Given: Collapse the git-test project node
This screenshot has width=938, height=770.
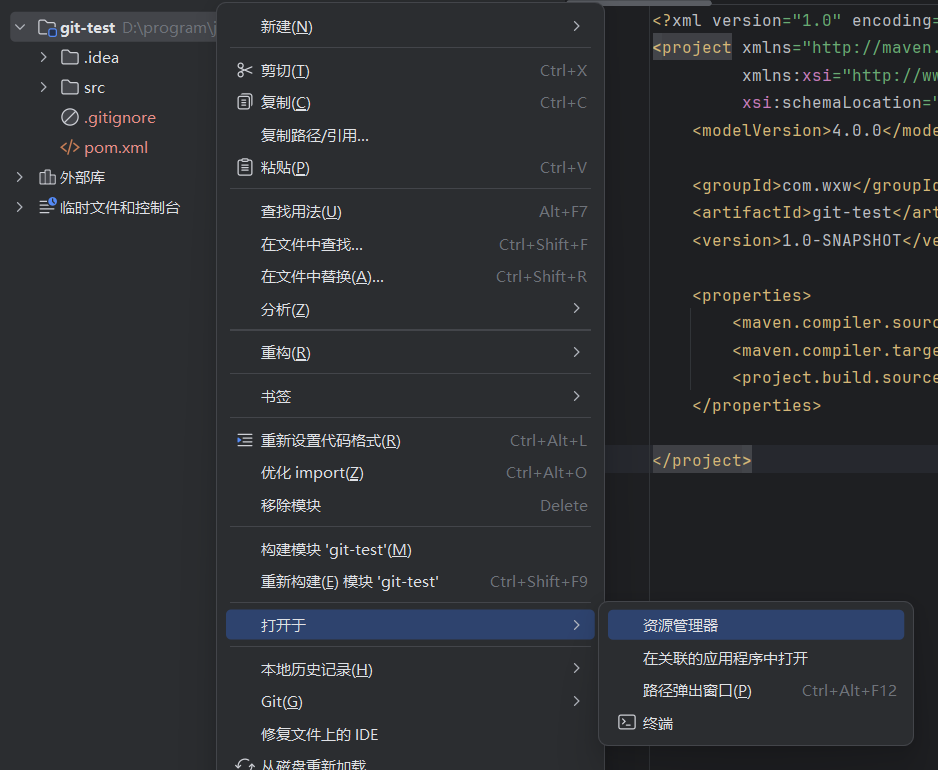Looking at the screenshot, I should click(20, 28).
